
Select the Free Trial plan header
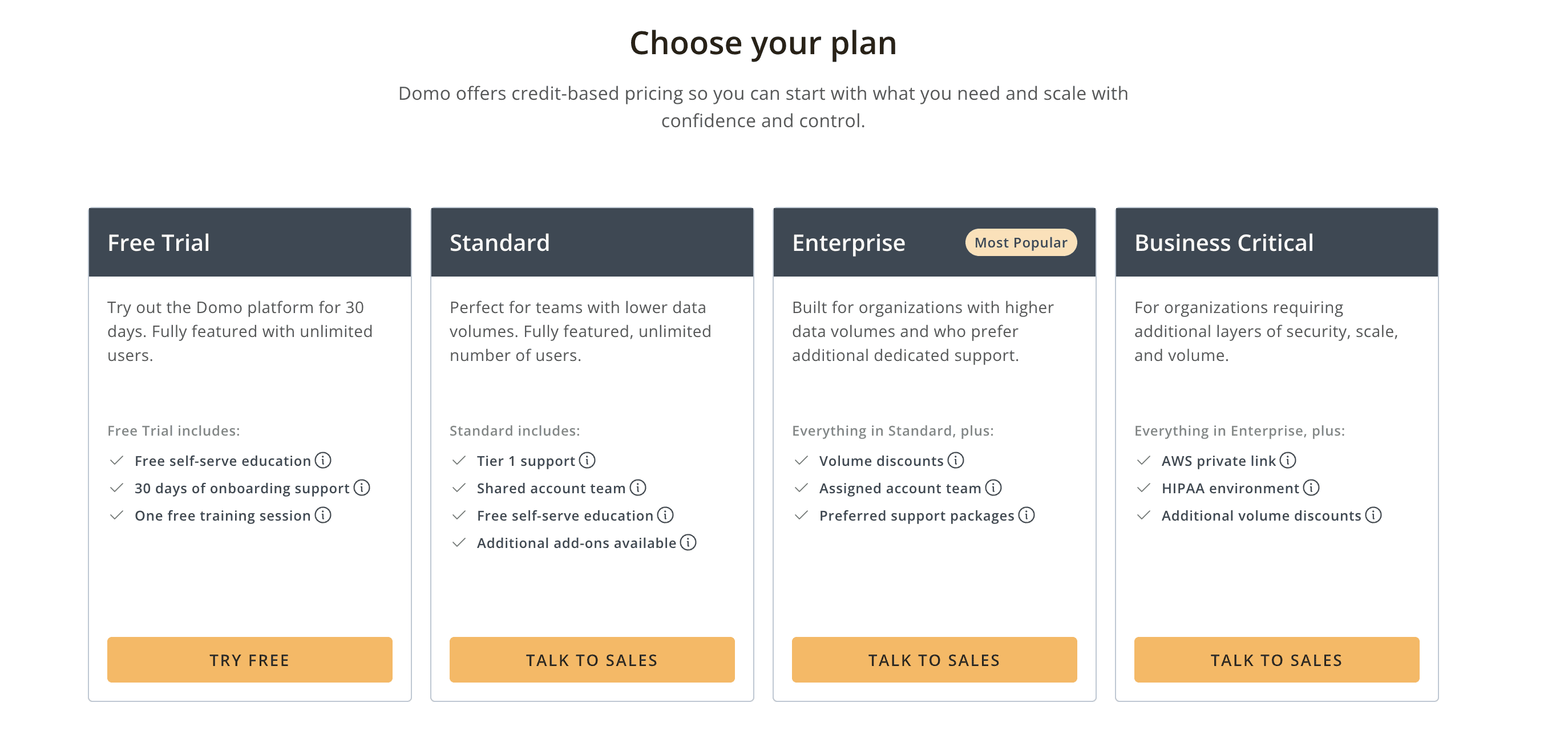(x=249, y=243)
